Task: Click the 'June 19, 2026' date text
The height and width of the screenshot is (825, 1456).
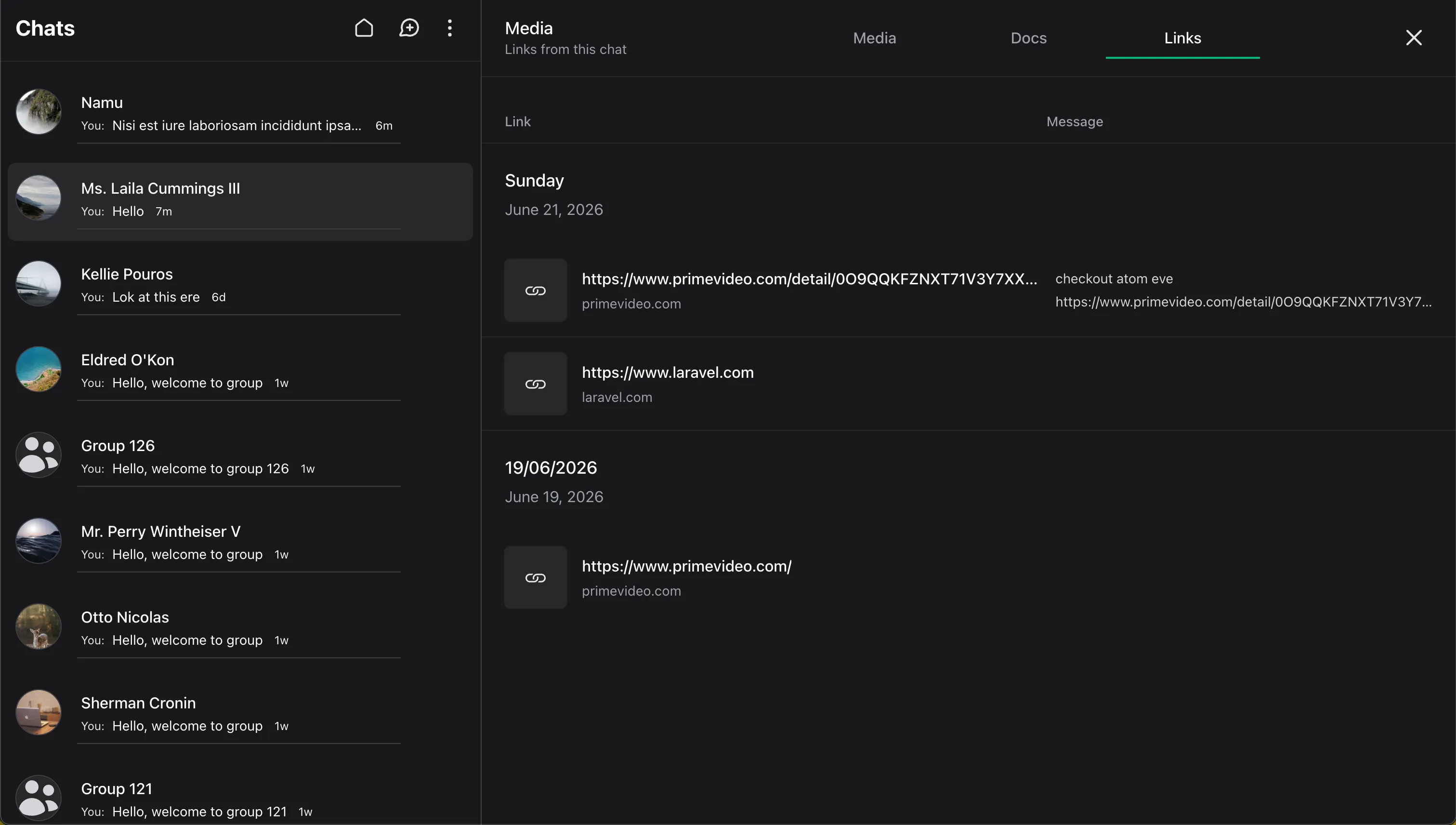Action: click(554, 497)
